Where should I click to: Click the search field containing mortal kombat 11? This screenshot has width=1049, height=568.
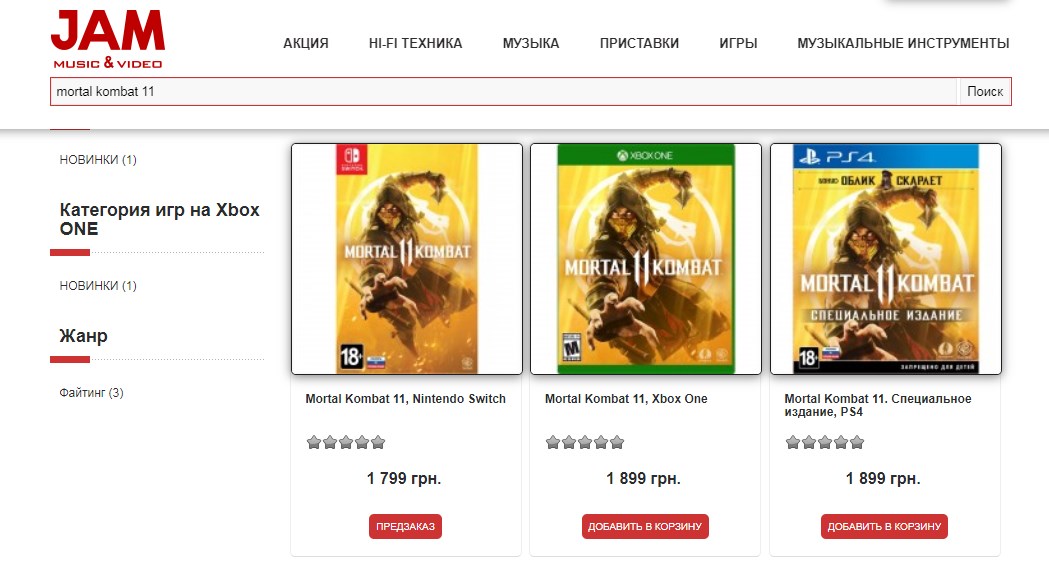coord(504,91)
